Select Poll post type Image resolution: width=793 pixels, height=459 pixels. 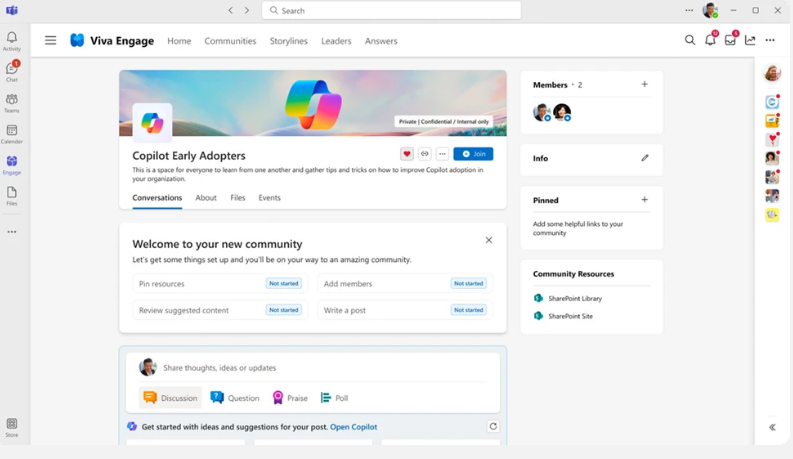click(x=334, y=398)
